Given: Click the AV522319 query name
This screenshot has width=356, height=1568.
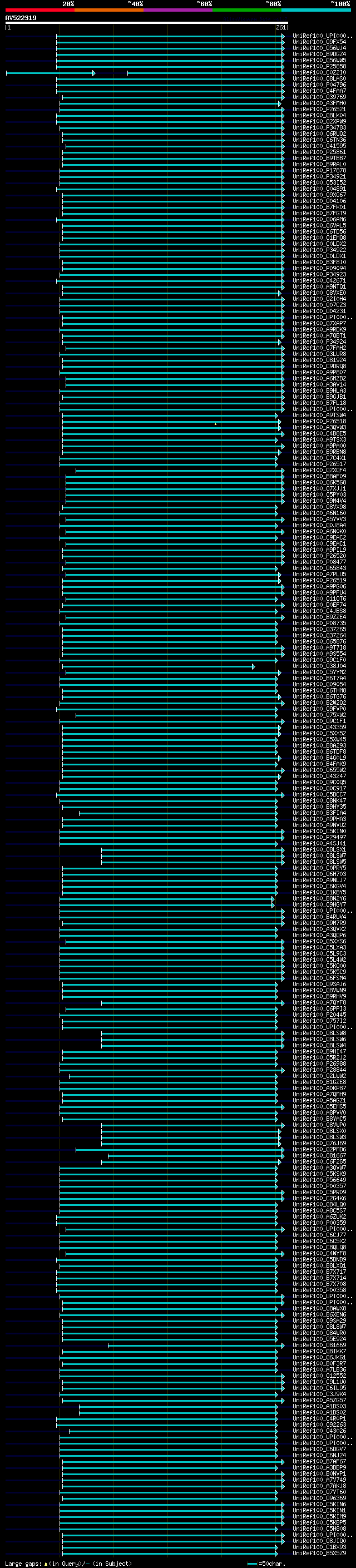Looking at the screenshot, I should coord(21,18).
